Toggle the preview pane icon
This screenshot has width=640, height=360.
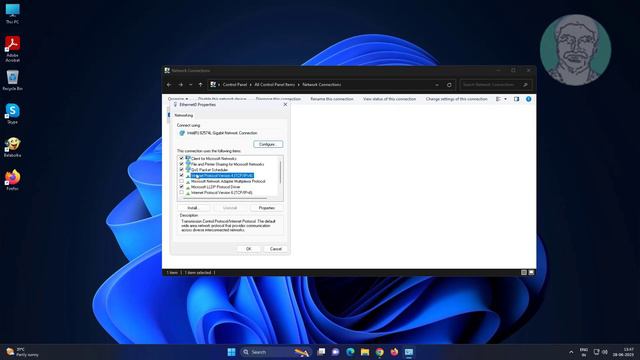pos(516,99)
